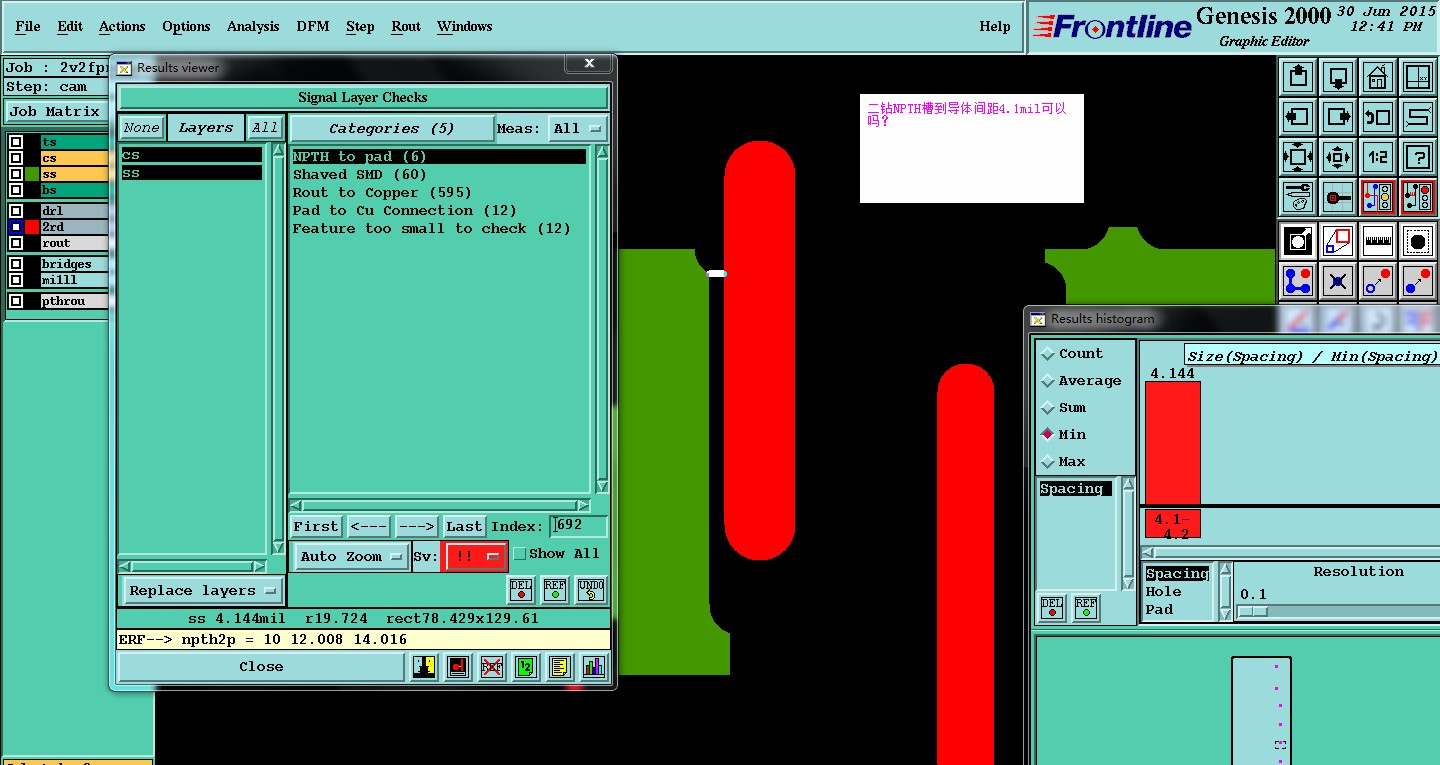Go to previous result with <--- button
The width and height of the screenshot is (1440, 765).
[369, 526]
